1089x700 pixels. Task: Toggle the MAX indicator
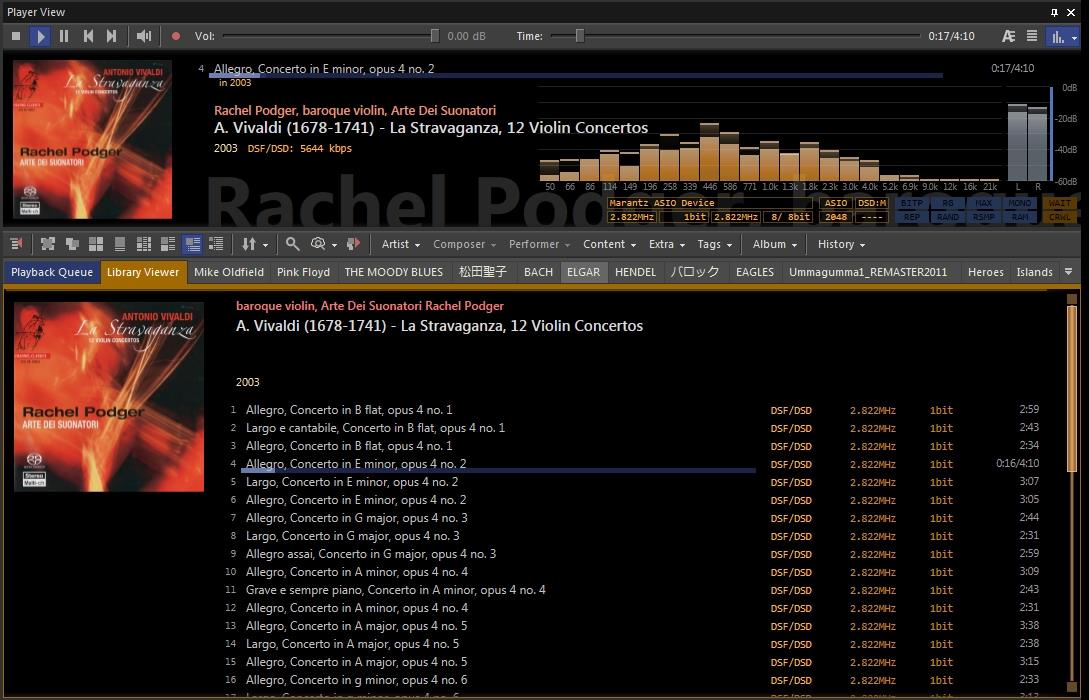tap(983, 203)
